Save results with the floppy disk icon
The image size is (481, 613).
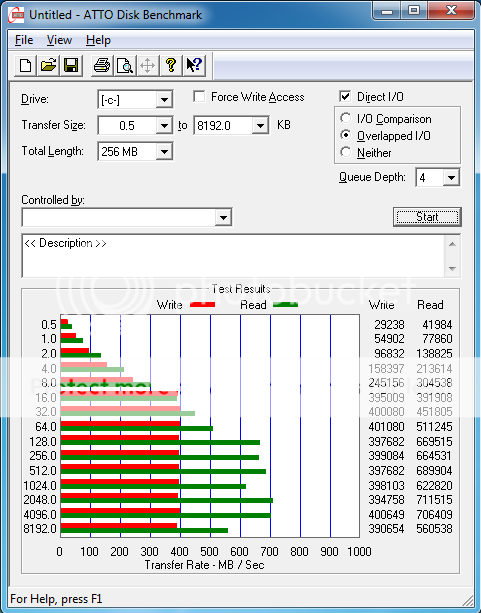(71, 65)
